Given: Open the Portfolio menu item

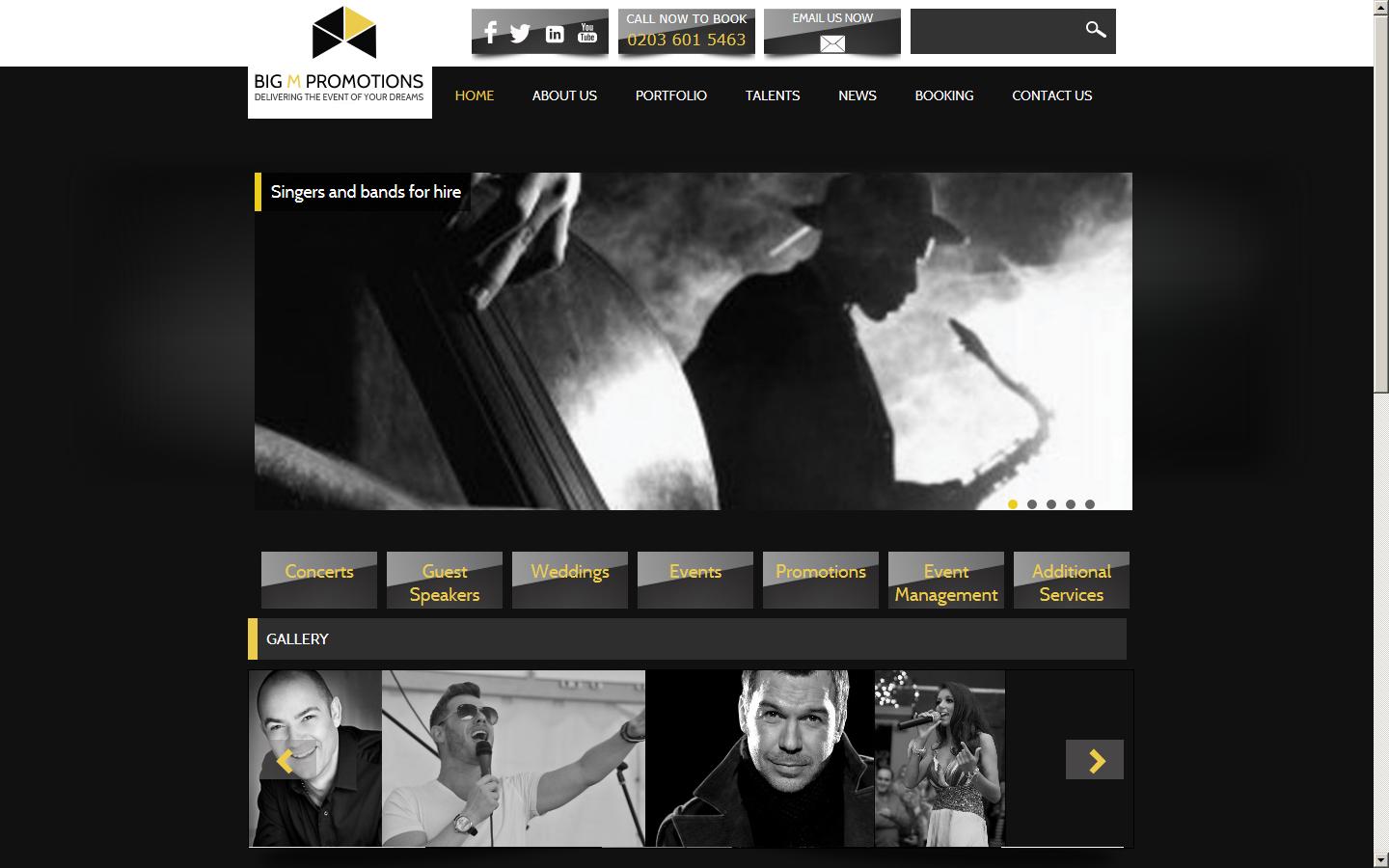Looking at the screenshot, I should coord(670,95).
